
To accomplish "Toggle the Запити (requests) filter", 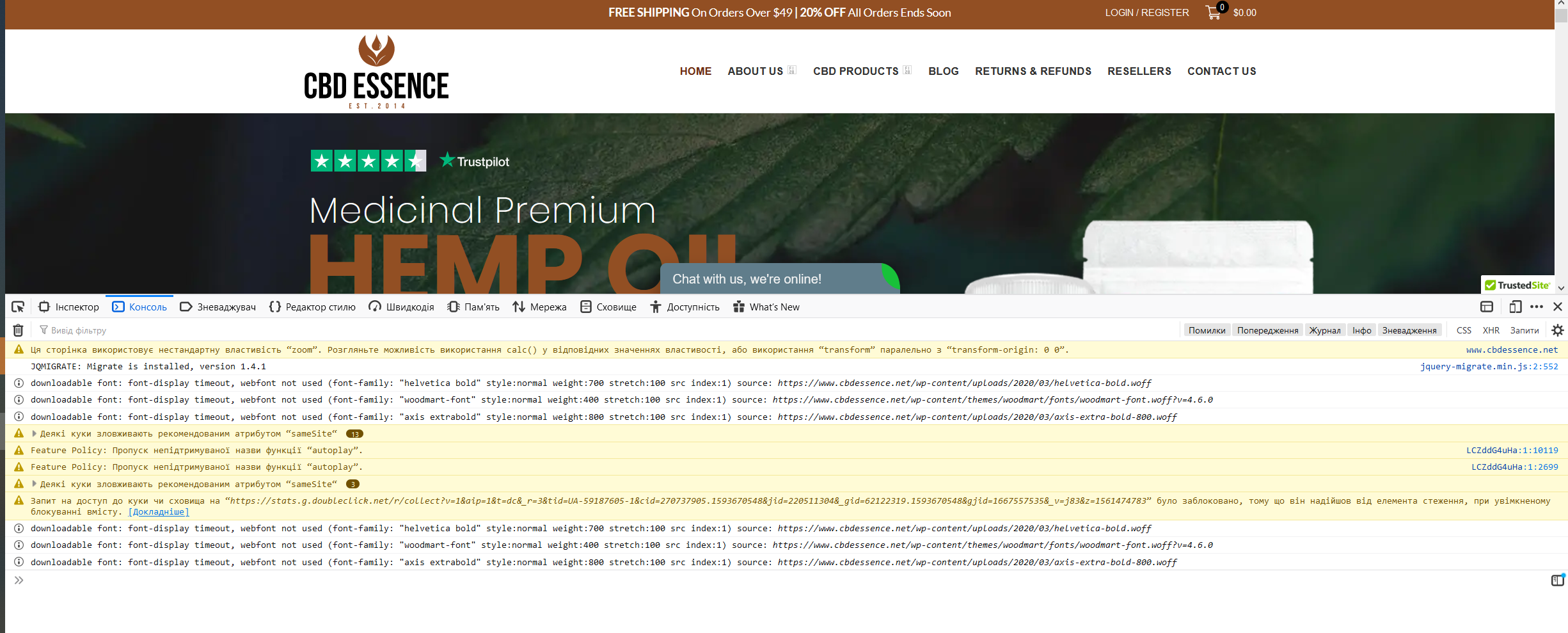I will pos(1524,330).
